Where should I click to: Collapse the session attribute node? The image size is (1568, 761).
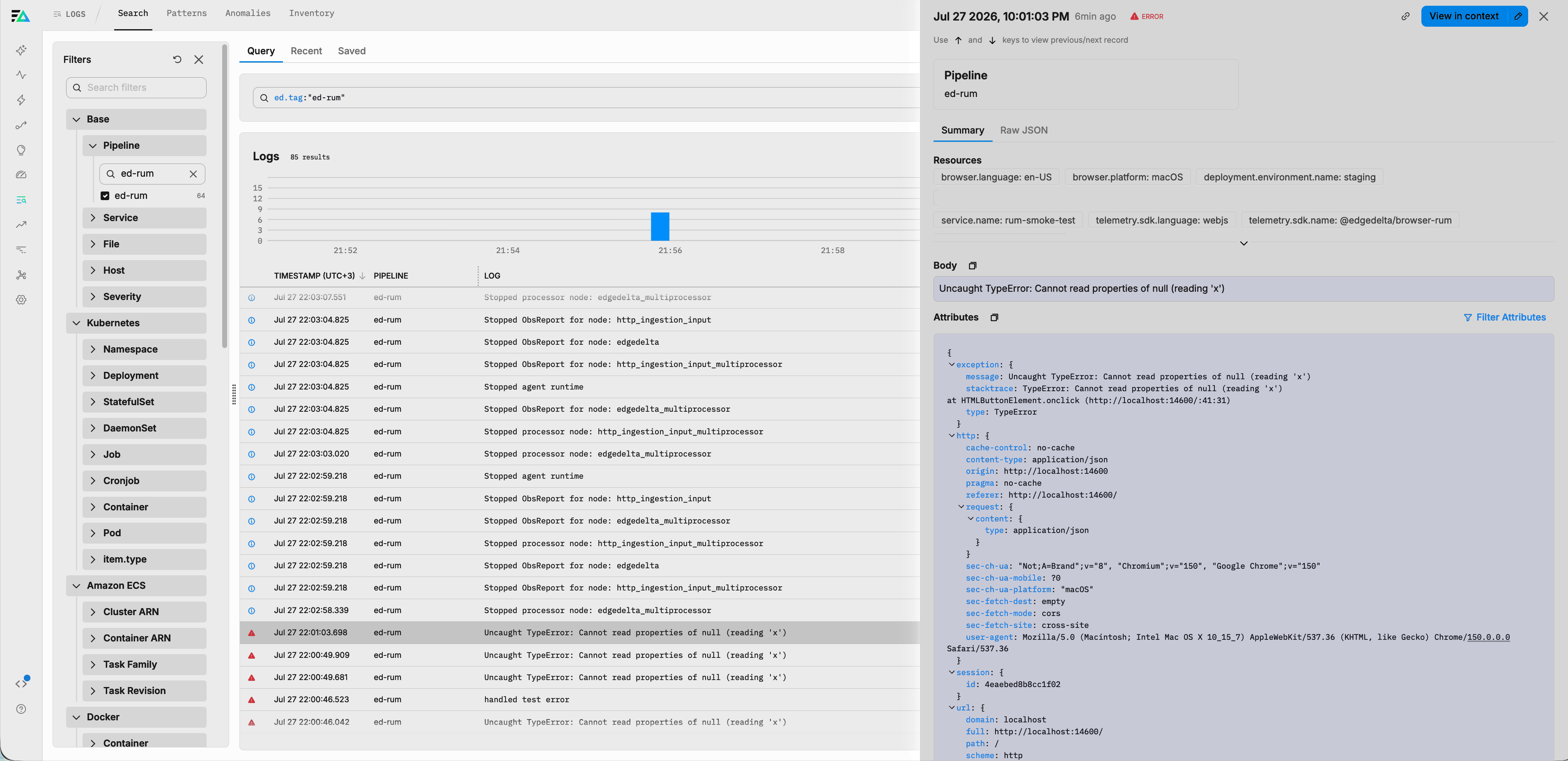(952, 672)
